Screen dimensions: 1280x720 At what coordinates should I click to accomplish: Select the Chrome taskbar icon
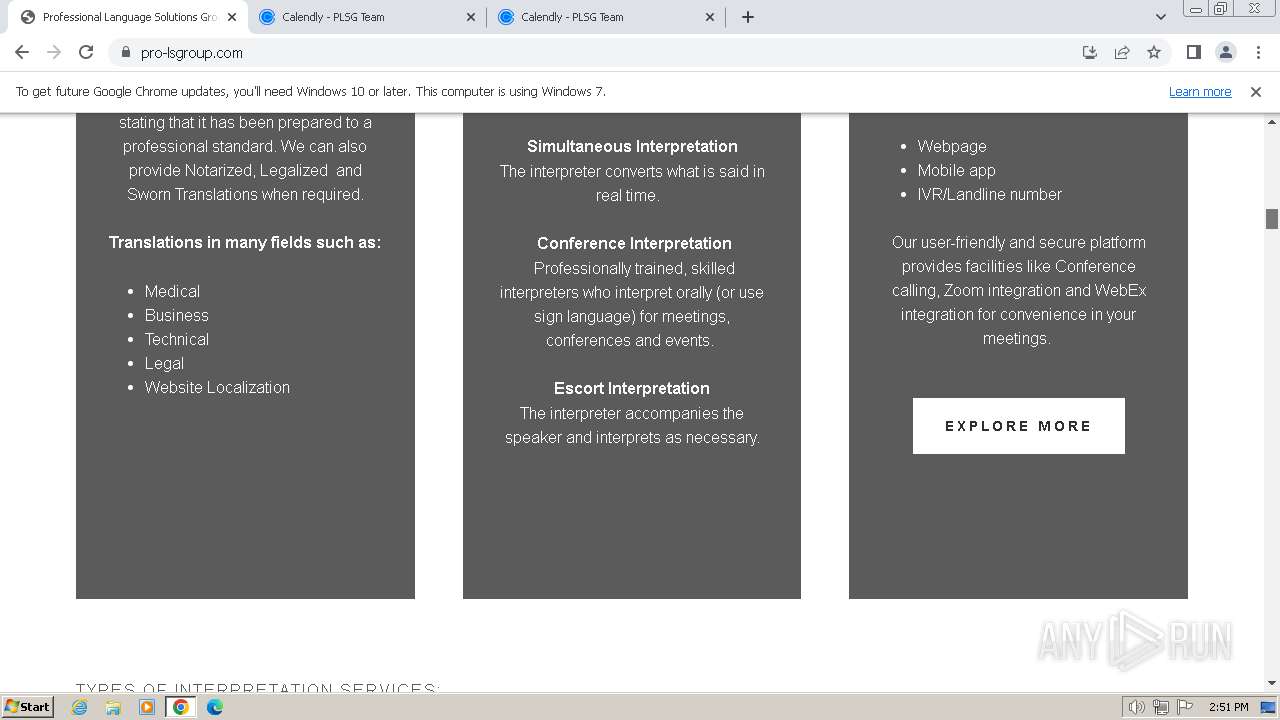(x=181, y=707)
